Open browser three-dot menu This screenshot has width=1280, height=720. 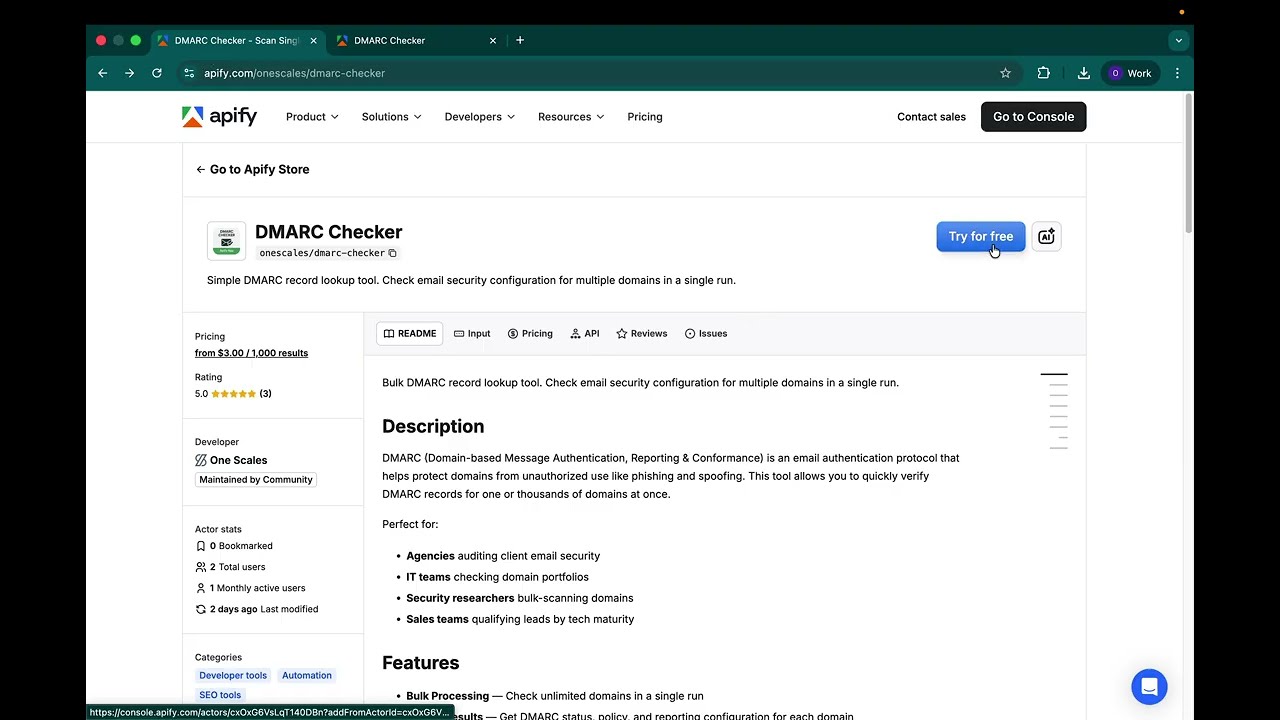tap(1177, 73)
